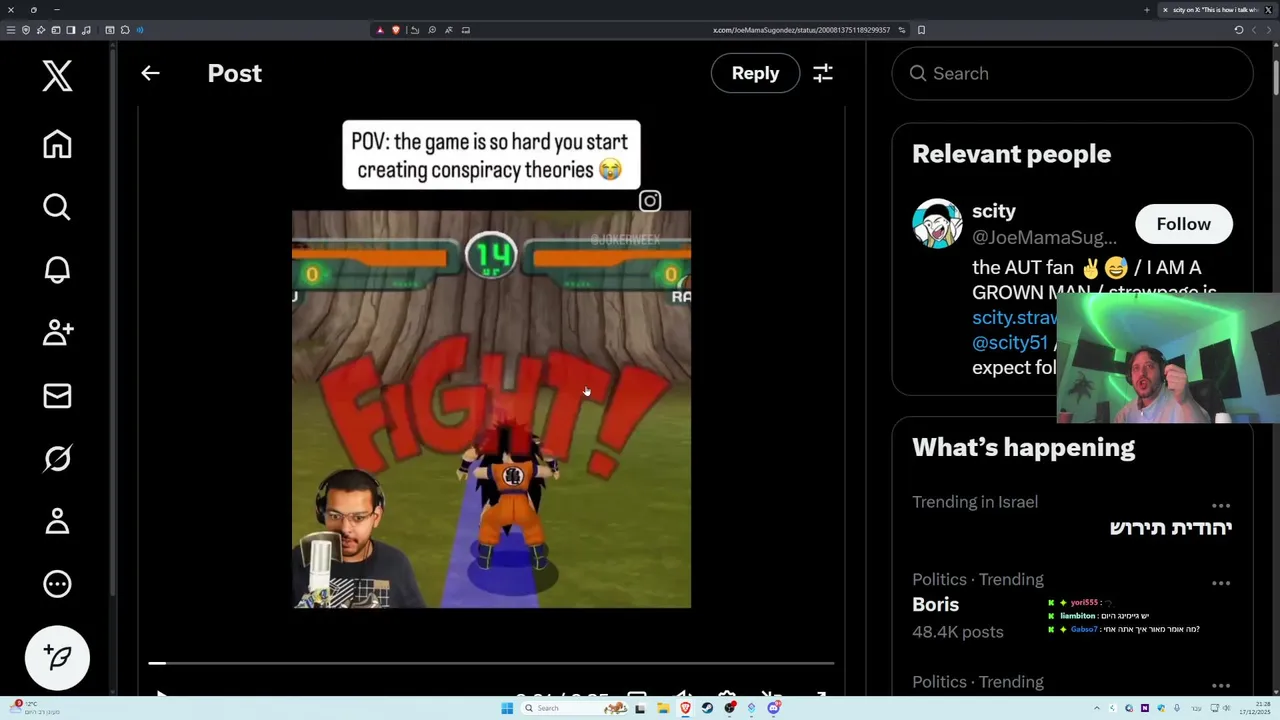
Task: Click Brave rewards triangle icon
Action: coord(380,30)
